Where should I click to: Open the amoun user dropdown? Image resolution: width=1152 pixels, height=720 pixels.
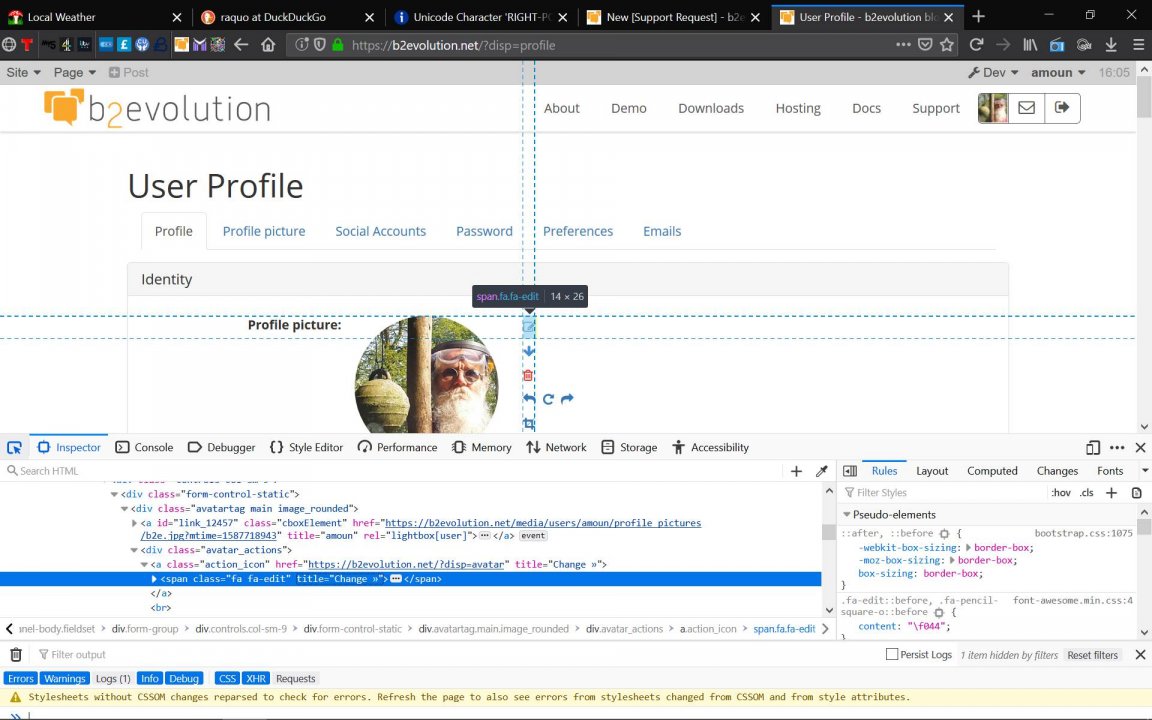point(1058,73)
